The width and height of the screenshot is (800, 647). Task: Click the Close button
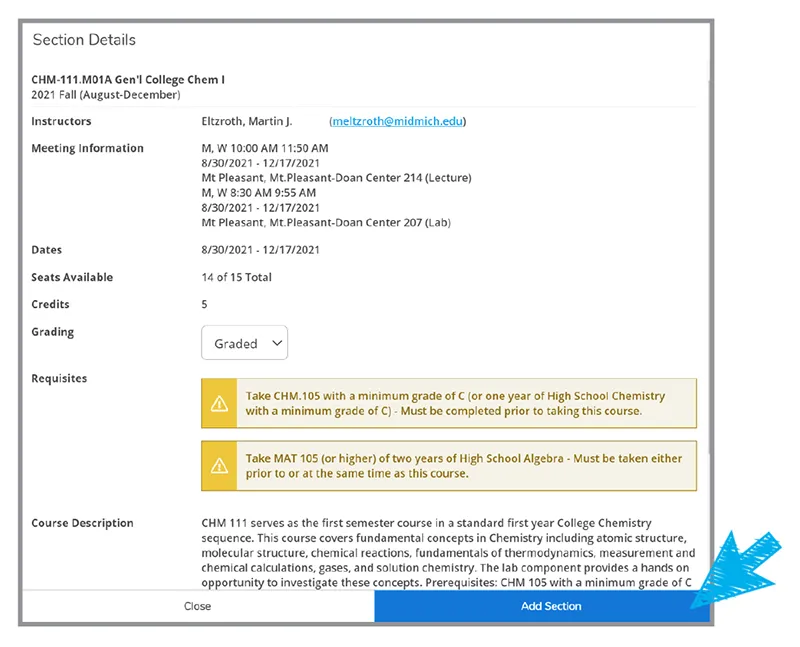tap(197, 607)
